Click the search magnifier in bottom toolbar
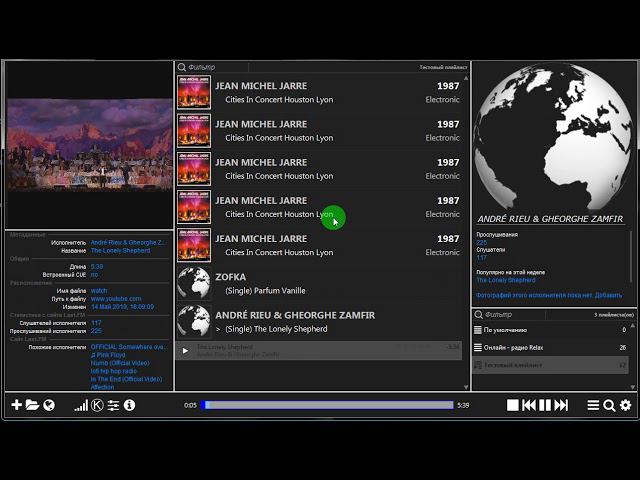640x480 pixels. tap(609, 405)
